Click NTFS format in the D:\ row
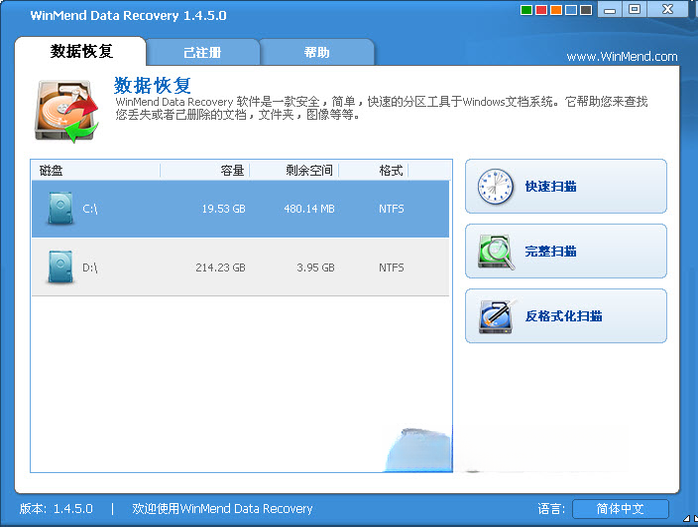698x527 pixels. tap(391, 268)
